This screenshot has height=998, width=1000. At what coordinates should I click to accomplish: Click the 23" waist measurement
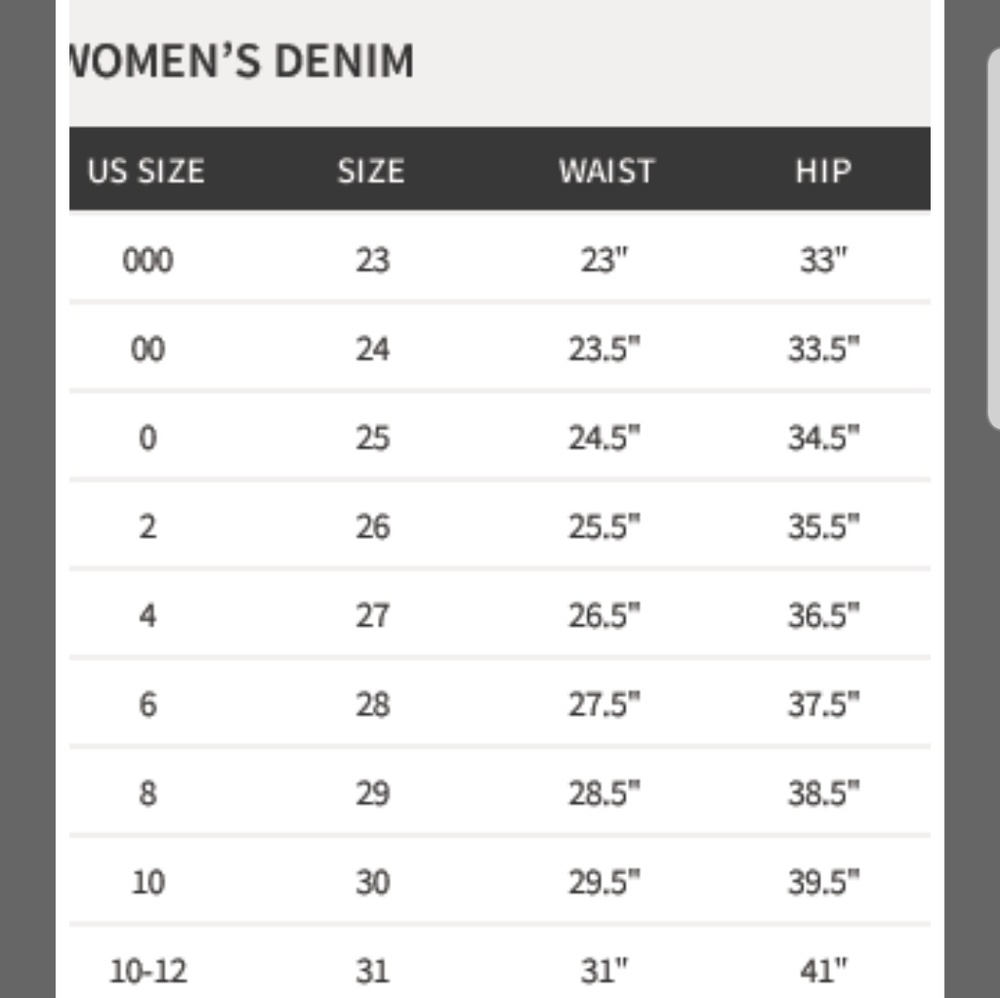coord(604,261)
